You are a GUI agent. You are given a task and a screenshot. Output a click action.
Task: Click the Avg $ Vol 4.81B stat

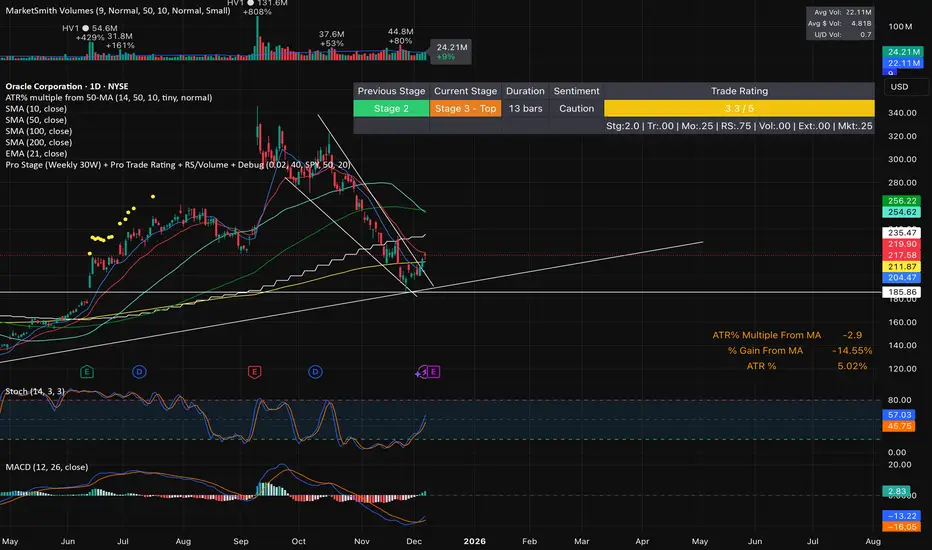(840, 23)
